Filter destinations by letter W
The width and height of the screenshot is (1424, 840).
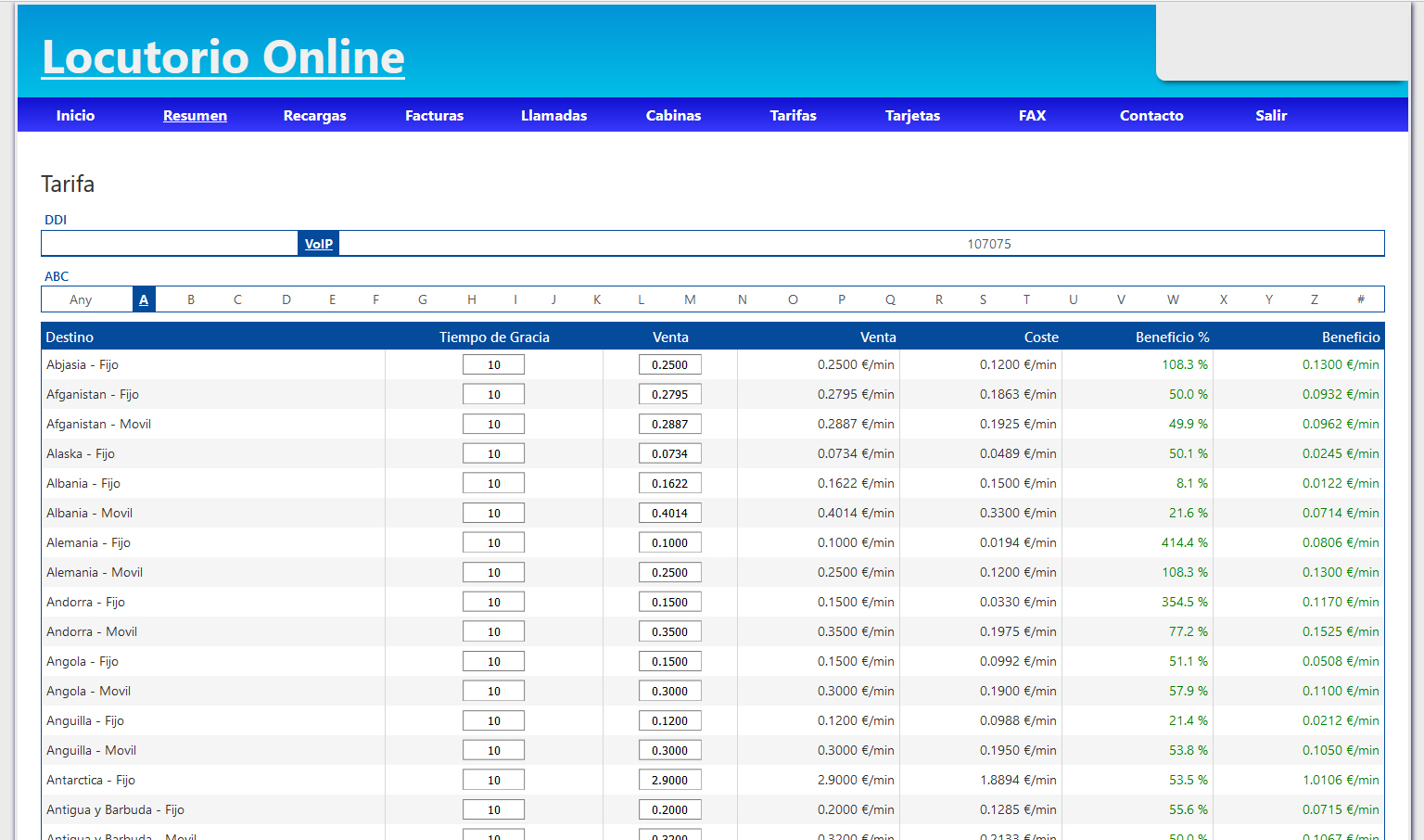coord(1173,299)
